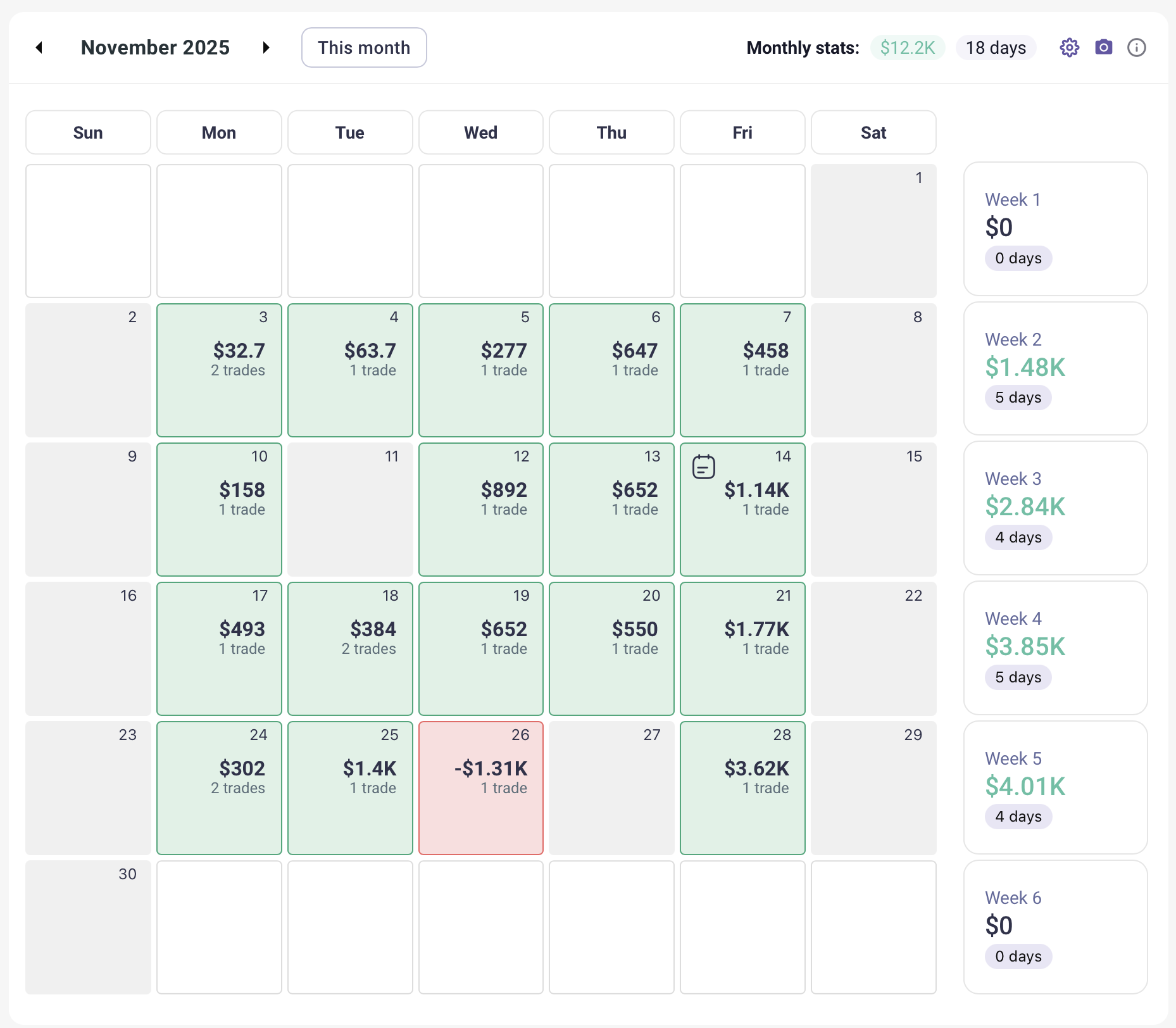The image size is (1176, 1028).
Task: Select the Week 3 summary card
Action: tap(1055, 508)
